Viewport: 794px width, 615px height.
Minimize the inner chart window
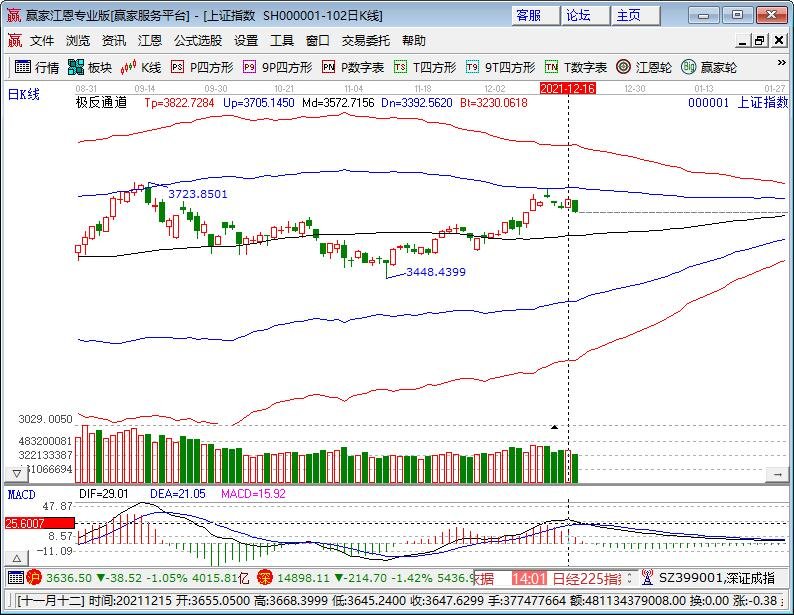pyautogui.click(x=742, y=40)
